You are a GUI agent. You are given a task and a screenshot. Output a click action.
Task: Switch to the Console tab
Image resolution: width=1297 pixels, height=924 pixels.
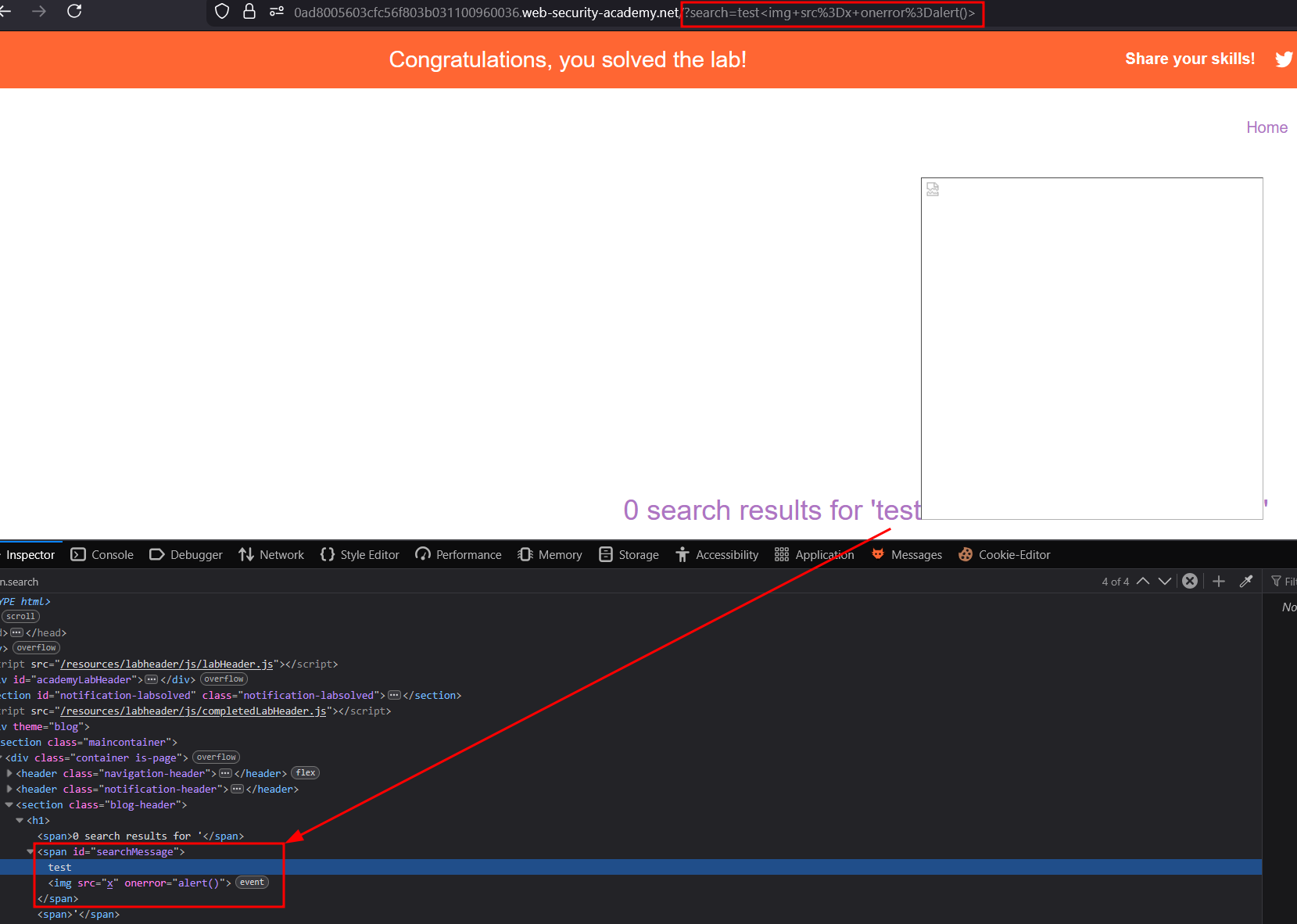click(x=102, y=554)
